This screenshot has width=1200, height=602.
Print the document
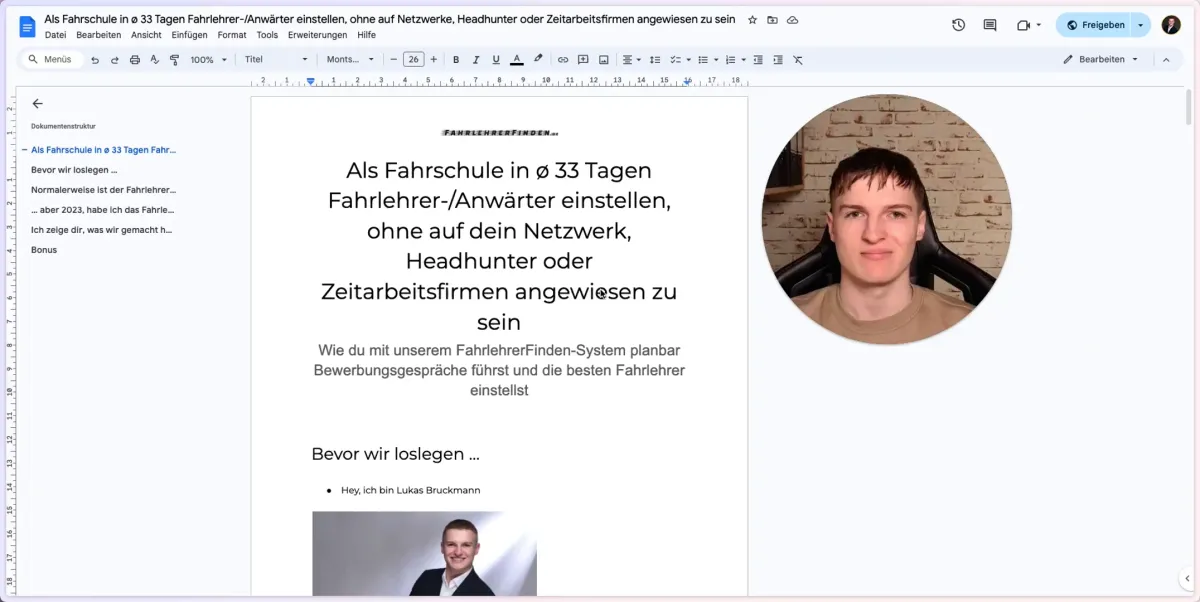point(135,60)
